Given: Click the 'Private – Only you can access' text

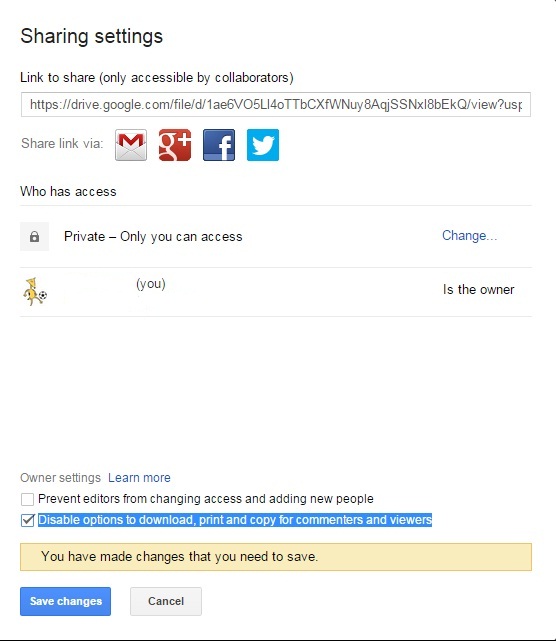Looking at the screenshot, I should click(x=153, y=237).
